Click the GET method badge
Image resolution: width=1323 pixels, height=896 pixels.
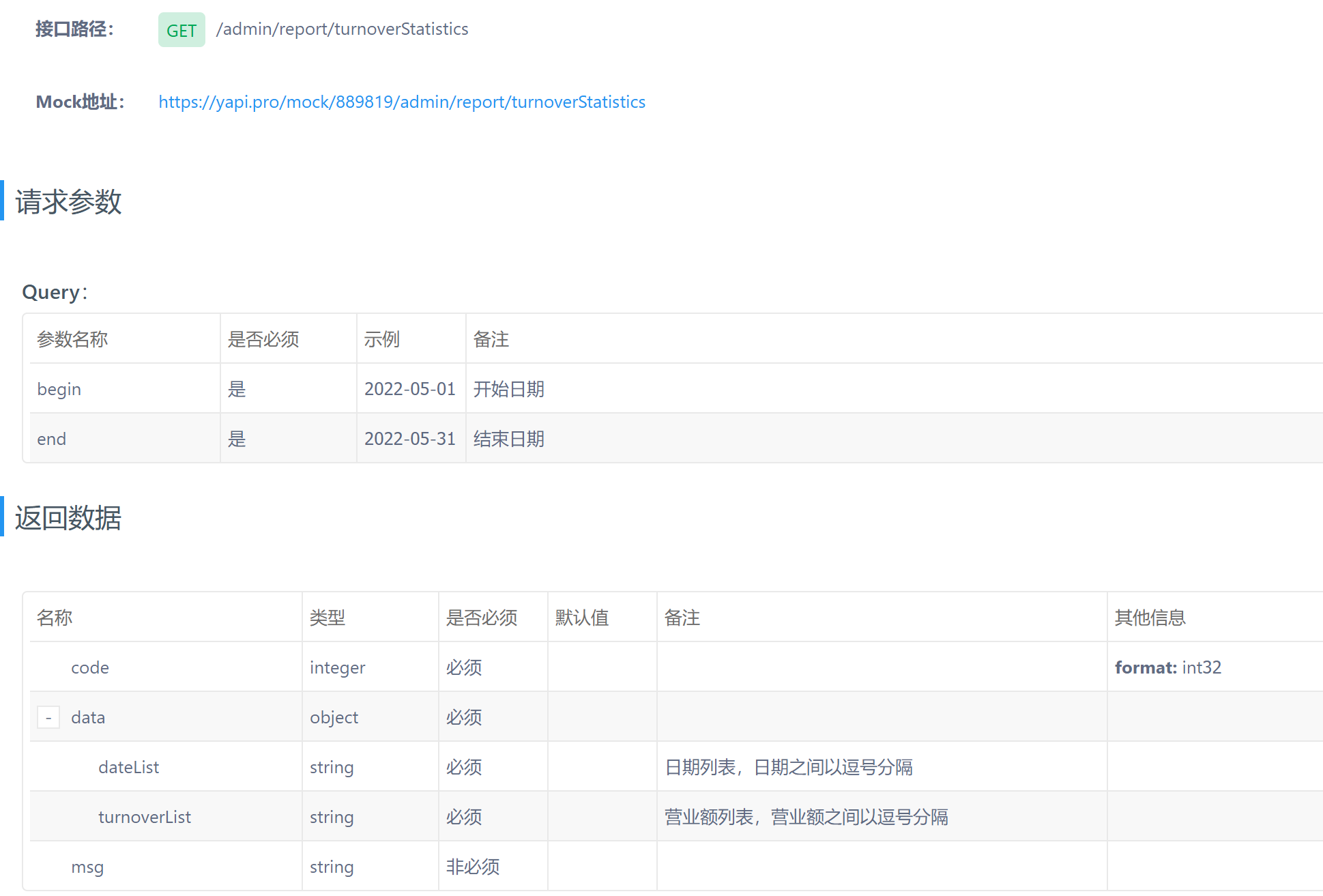click(x=181, y=30)
